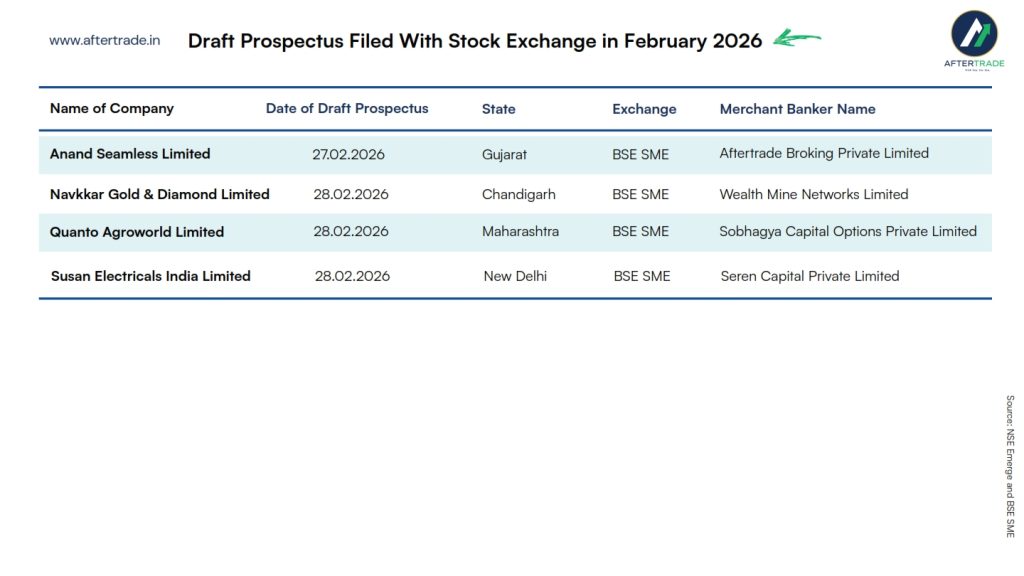This screenshot has height=576, width=1024.
Task: Open the www.aftertrade.in website link
Action: (105, 41)
